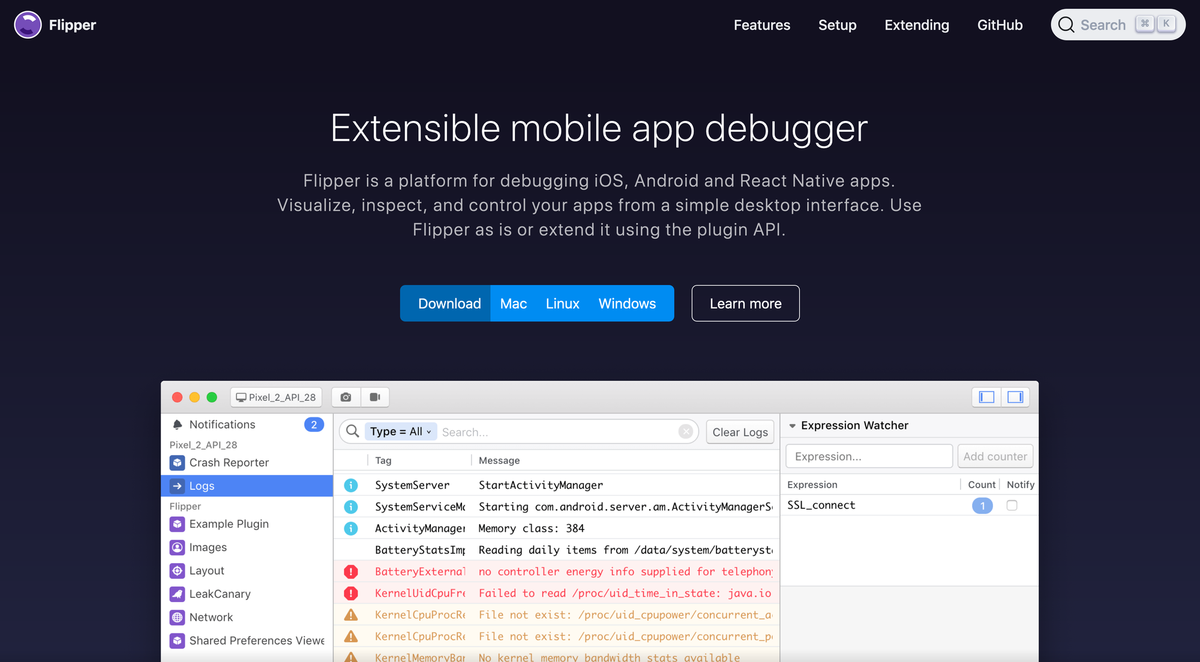Toggle the left sidebar layout icon
The width and height of the screenshot is (1200, 662).
coord(987,397)
